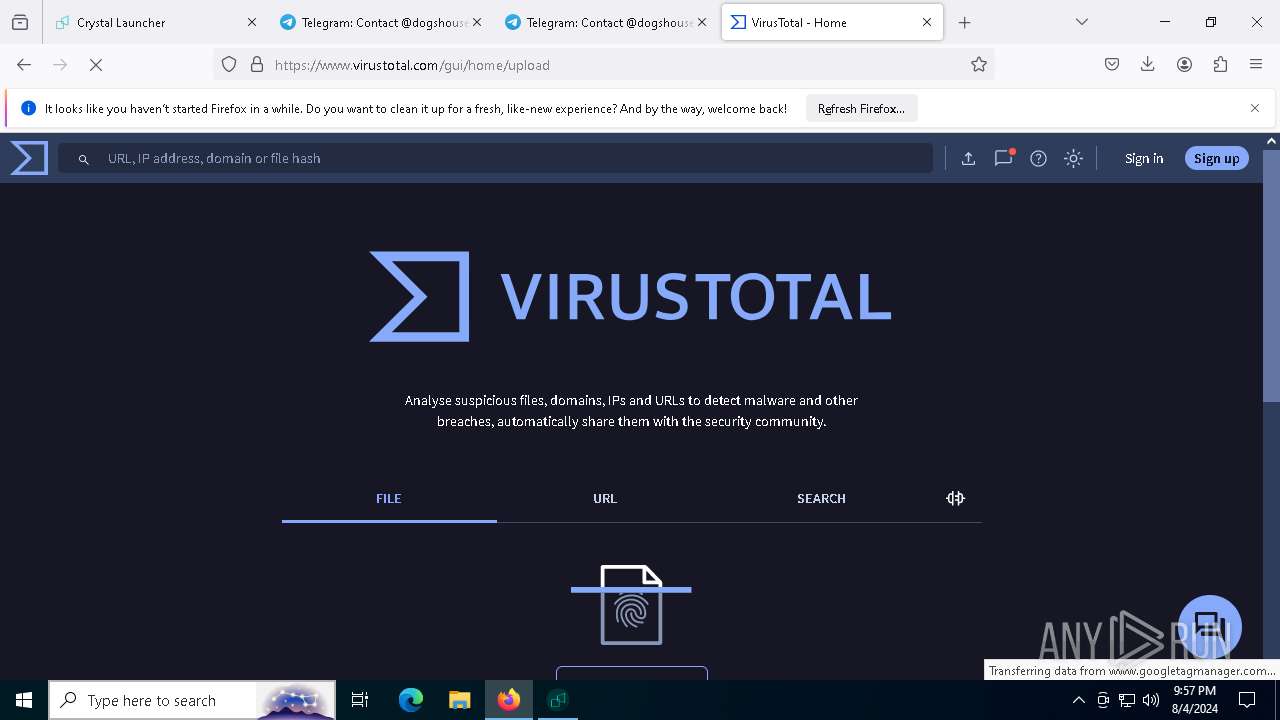Click the Firefox taskbar icon
The height and width of the screenshot is (720, 1280).
pyautogui.click(x=509, y=700)
